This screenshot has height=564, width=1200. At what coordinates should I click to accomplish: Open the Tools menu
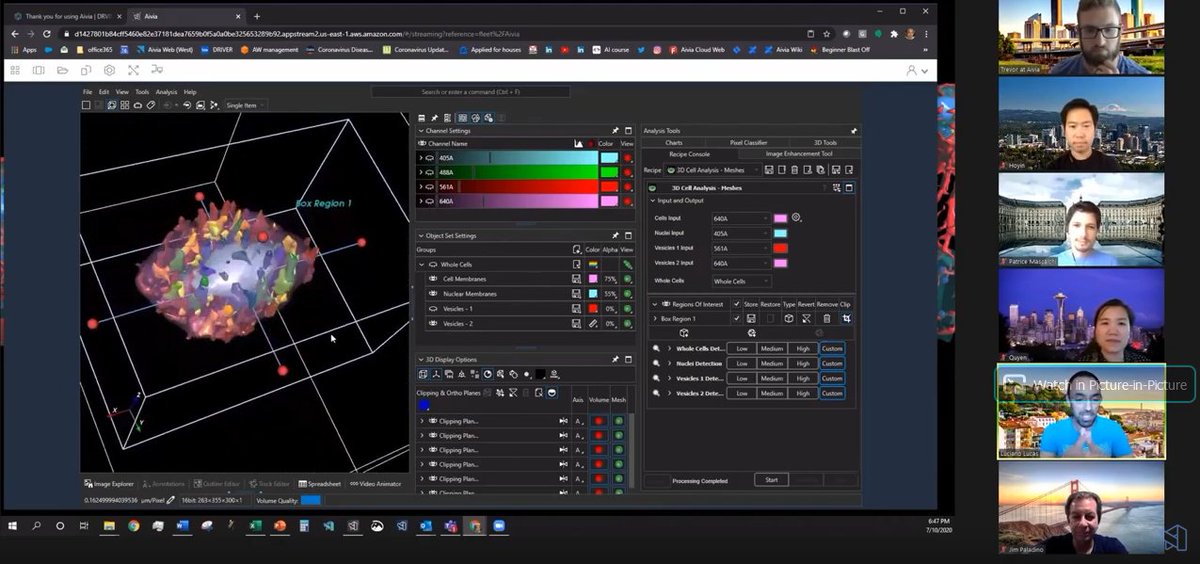coord(142,92)
